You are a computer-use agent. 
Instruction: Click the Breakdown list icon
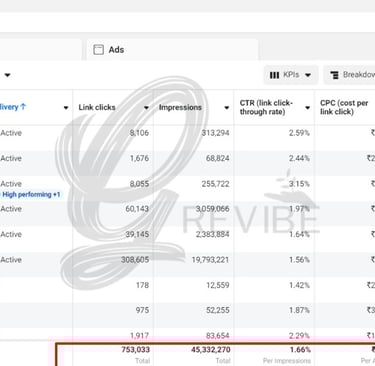335,75
